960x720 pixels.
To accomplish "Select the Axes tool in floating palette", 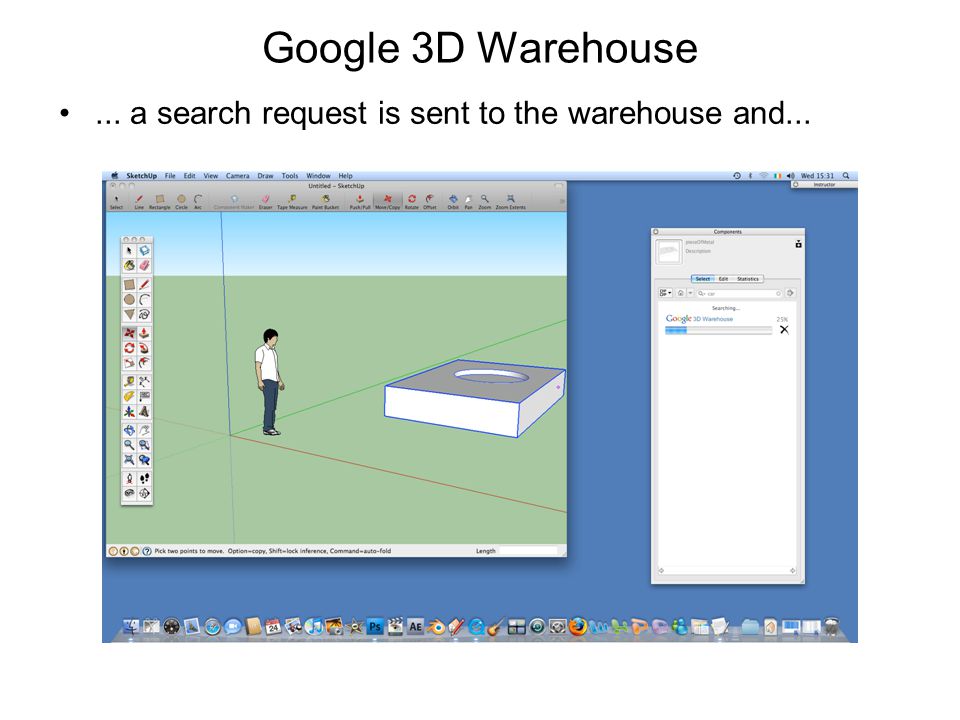I will pos(129,411).
